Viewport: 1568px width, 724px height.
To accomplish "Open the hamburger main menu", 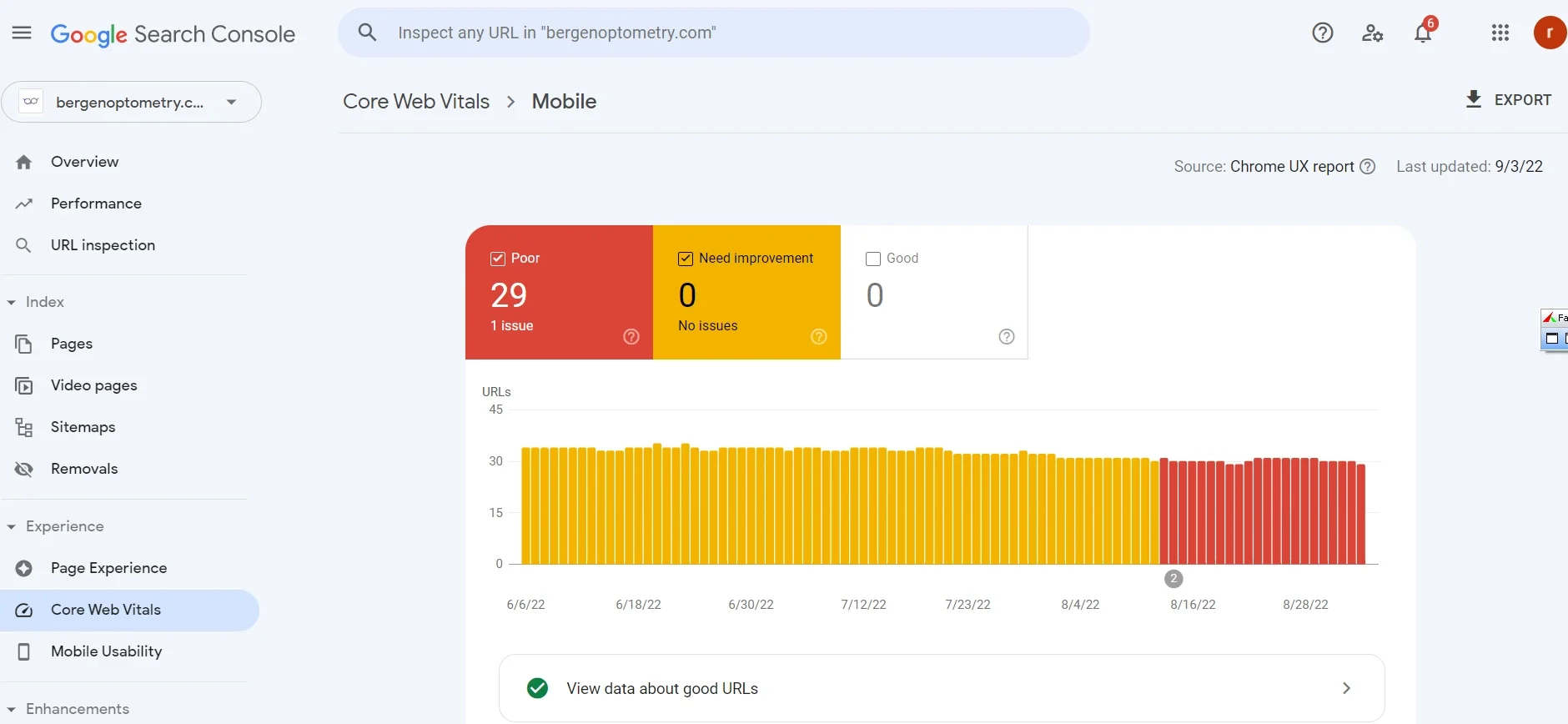I will coord(22,33).
